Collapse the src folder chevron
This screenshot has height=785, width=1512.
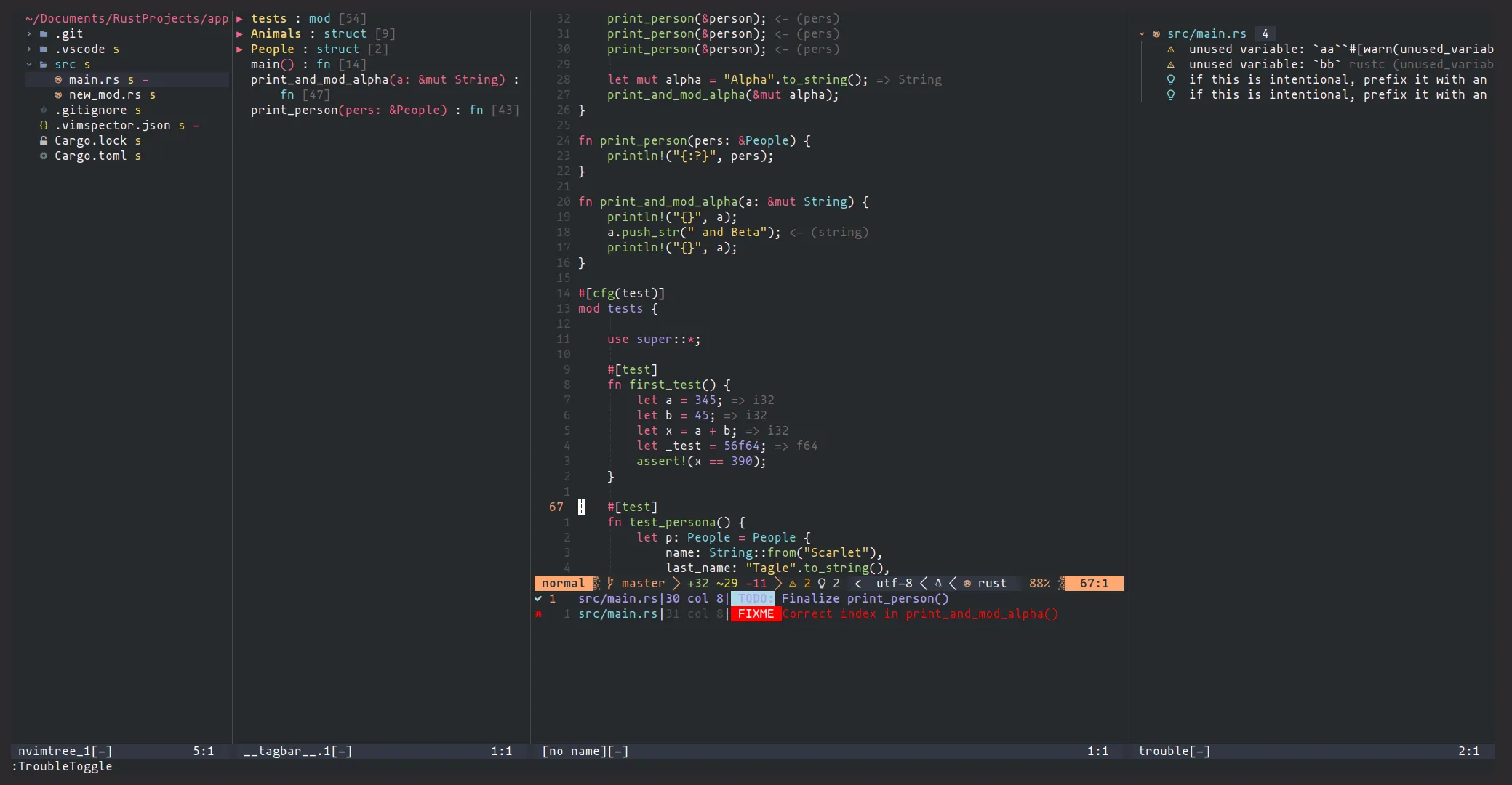coord(29,65)
